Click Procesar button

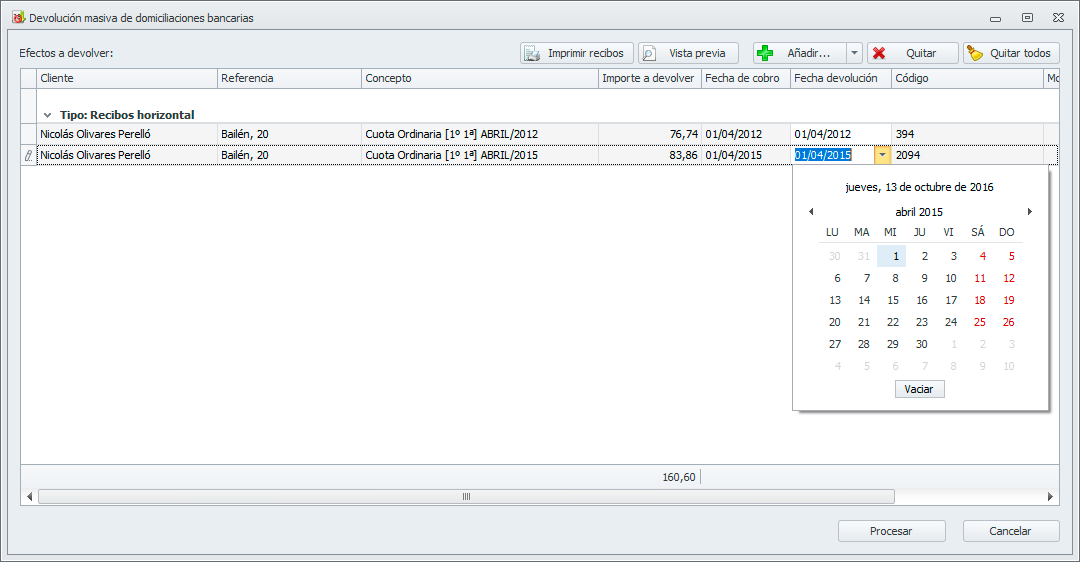click(891, 531)
